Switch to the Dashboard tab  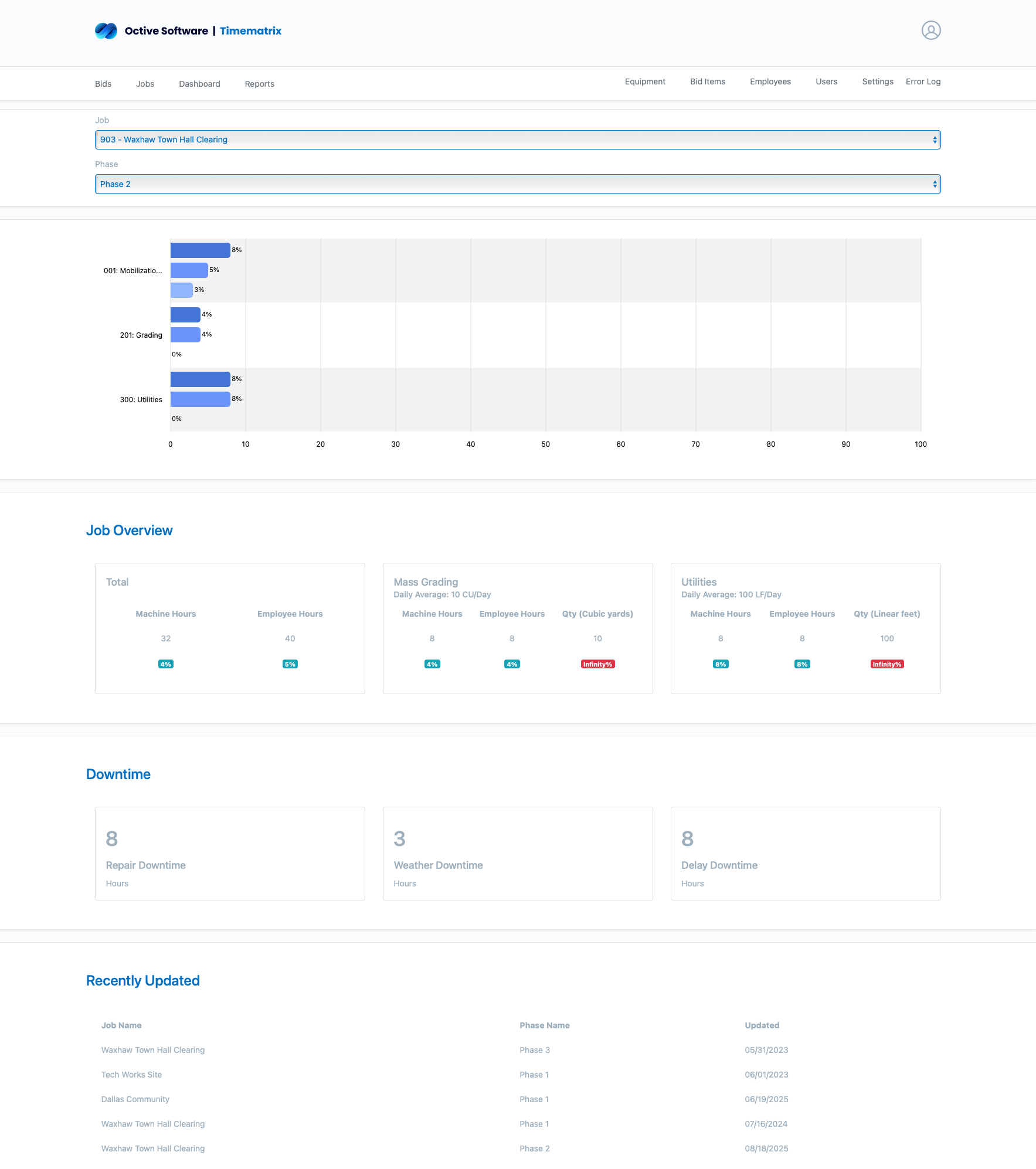coord(199,84)
